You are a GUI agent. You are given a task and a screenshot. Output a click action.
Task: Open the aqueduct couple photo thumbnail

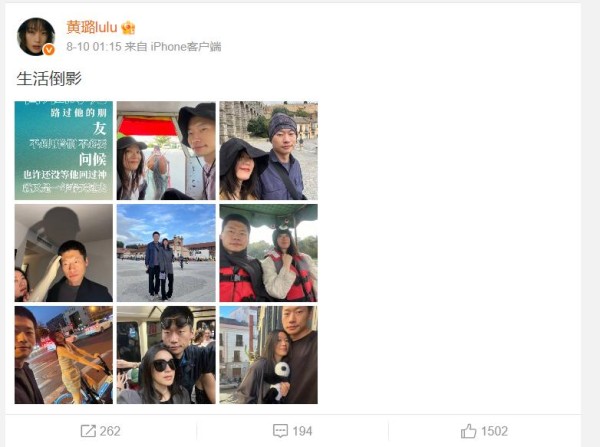tap(269, 150)
